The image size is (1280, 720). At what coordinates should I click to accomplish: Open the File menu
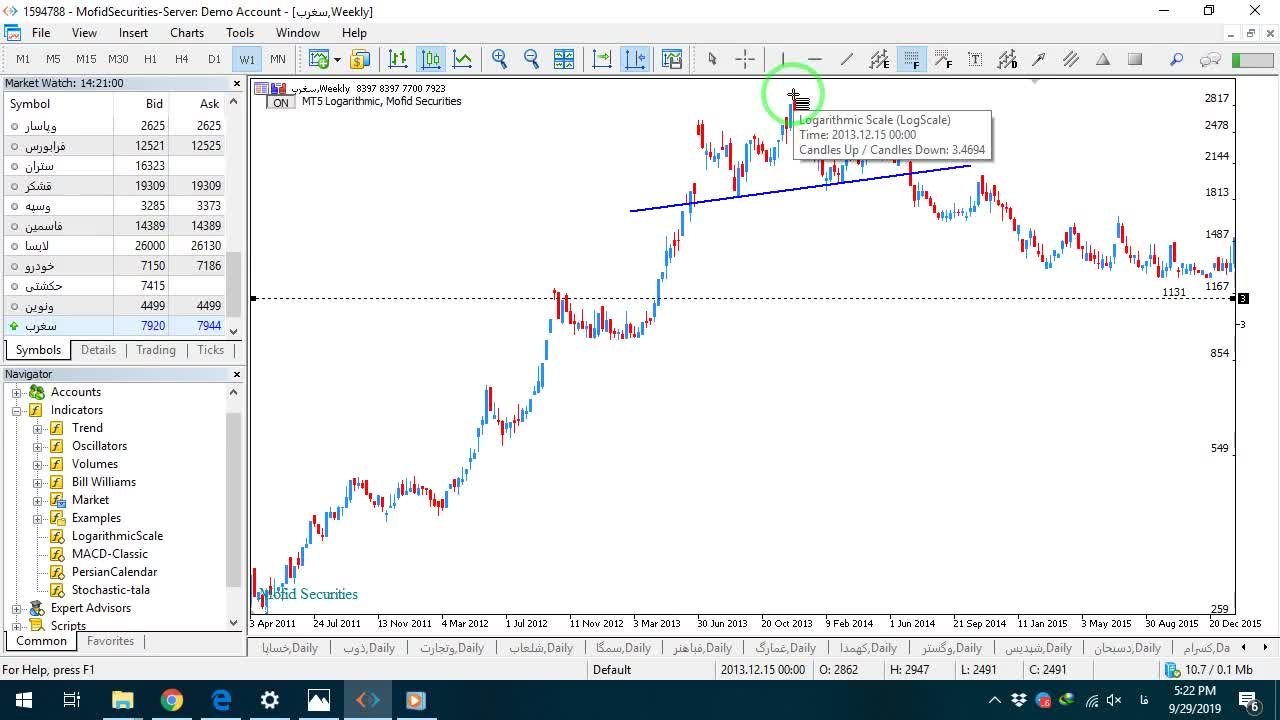click(41, 33)
